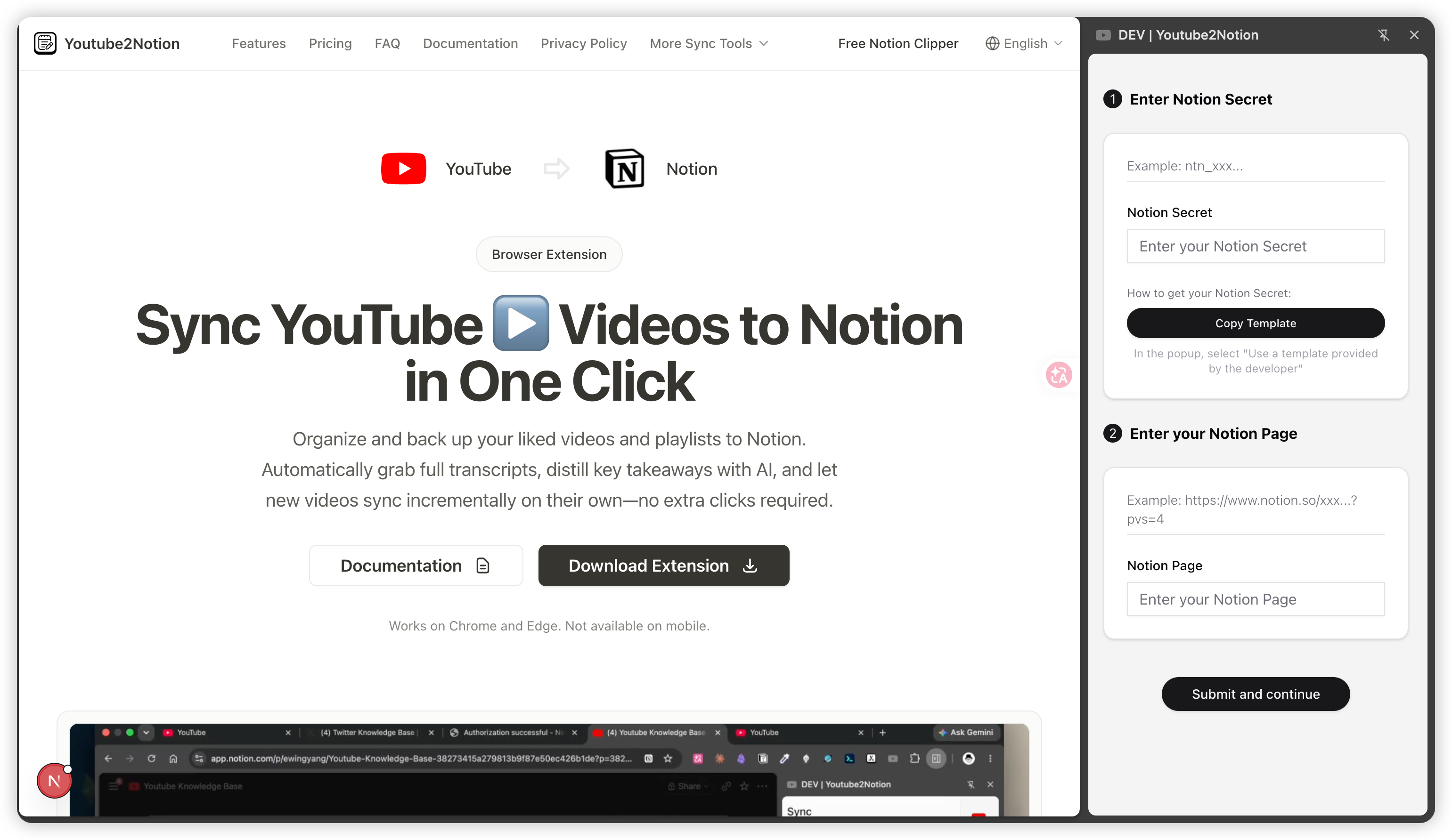Click the pink floating translate icon
Viewport: 1452px width, 840px height.
(1059, 375)
